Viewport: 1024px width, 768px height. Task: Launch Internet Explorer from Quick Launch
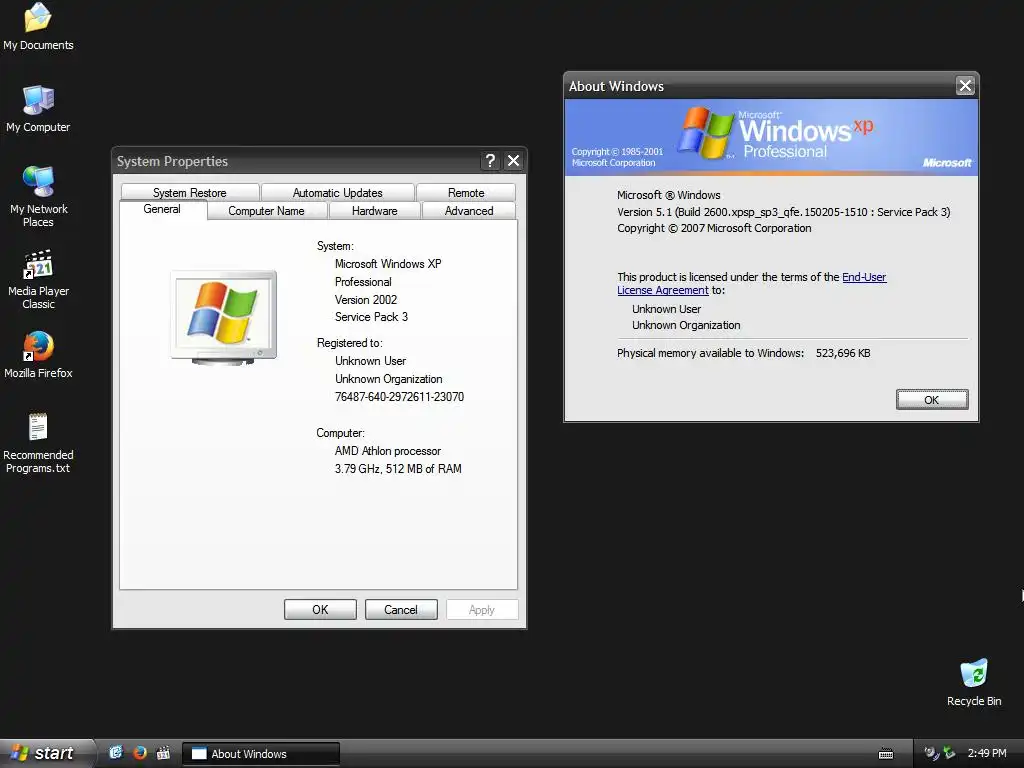point(116,753)
